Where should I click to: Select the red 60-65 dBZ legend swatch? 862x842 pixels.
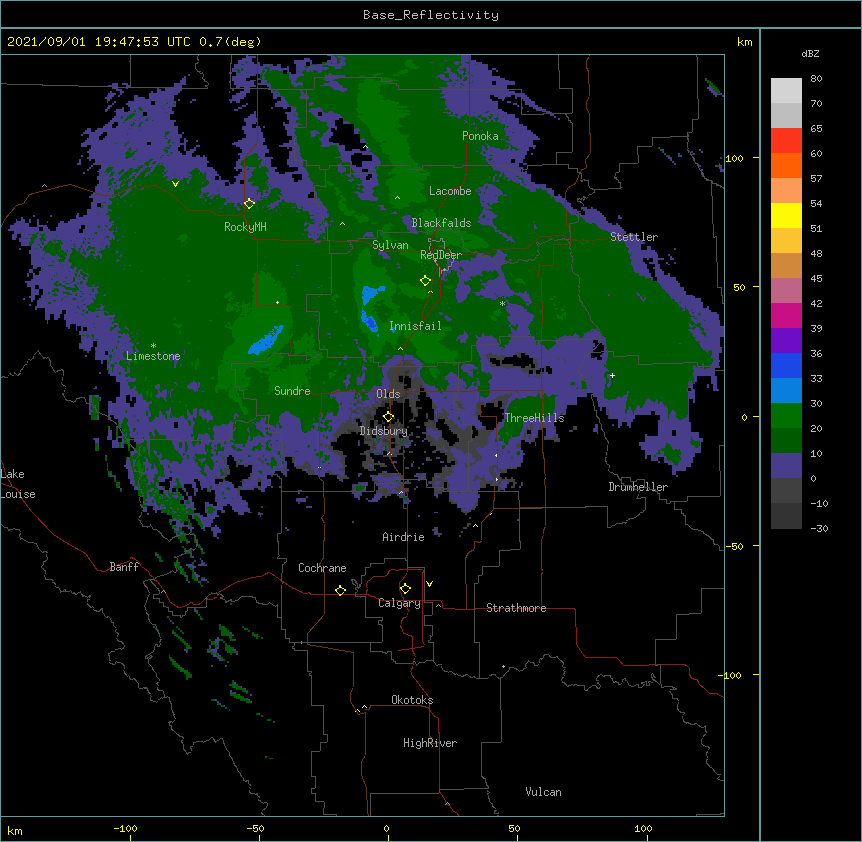pos(786,141)
